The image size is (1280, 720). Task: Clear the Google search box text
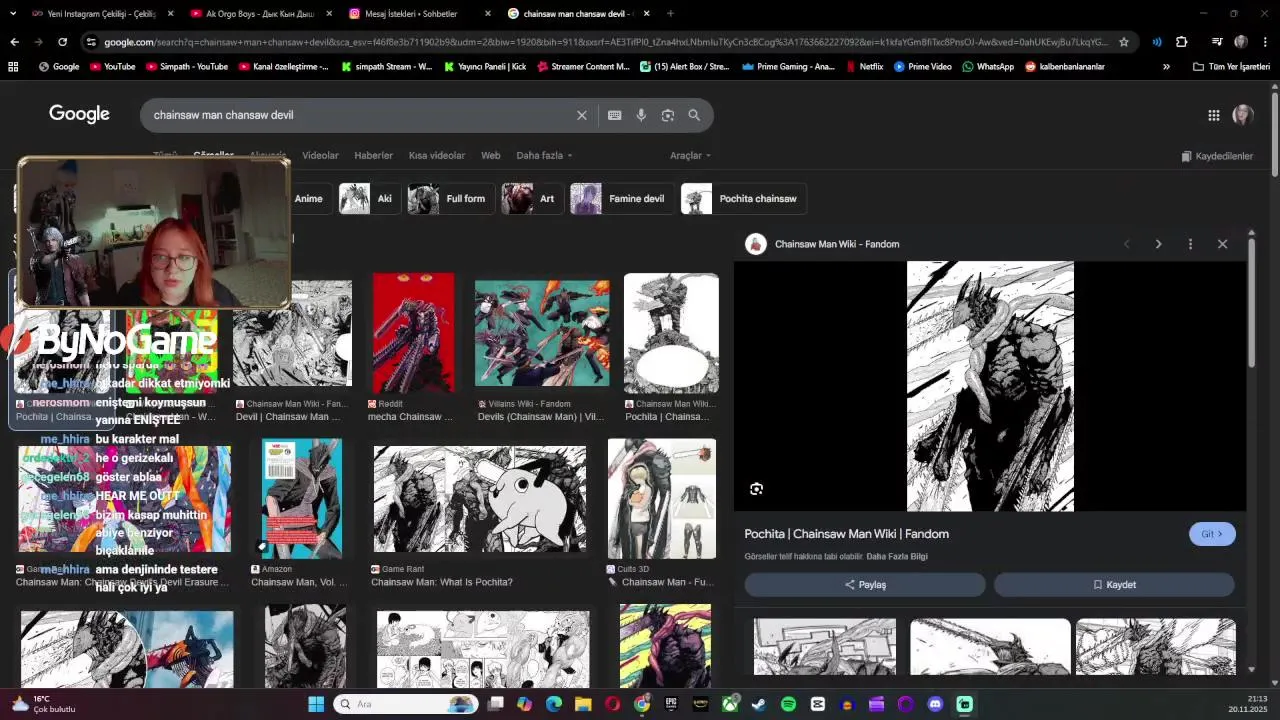(x=581, y=115)
